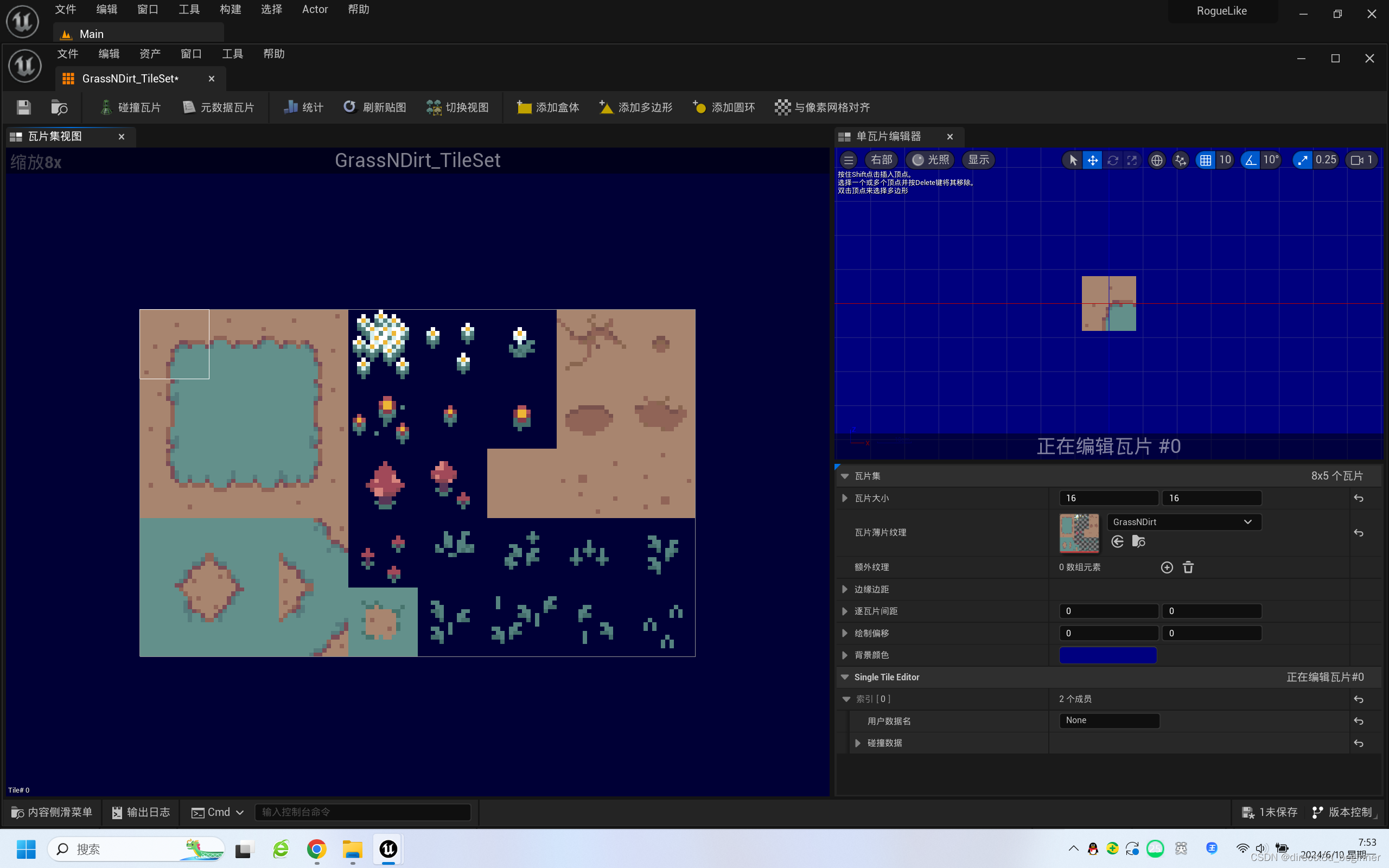This screenshot has width=1389, height=868.
Task: Add element to 额外纹理 with plus icon
Action: coord(1167,567)
